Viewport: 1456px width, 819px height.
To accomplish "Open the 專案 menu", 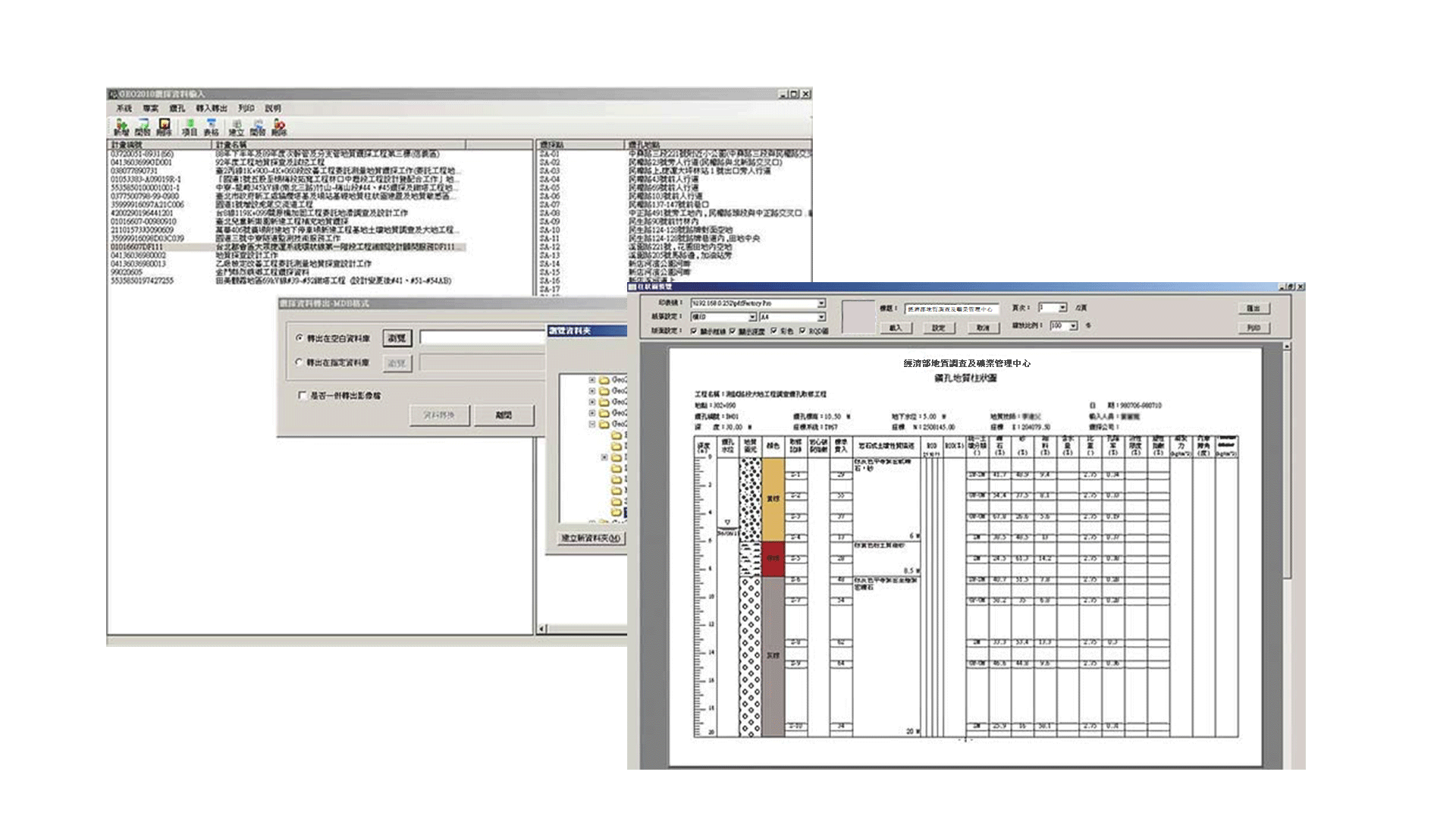I will (x=150, y=108).
